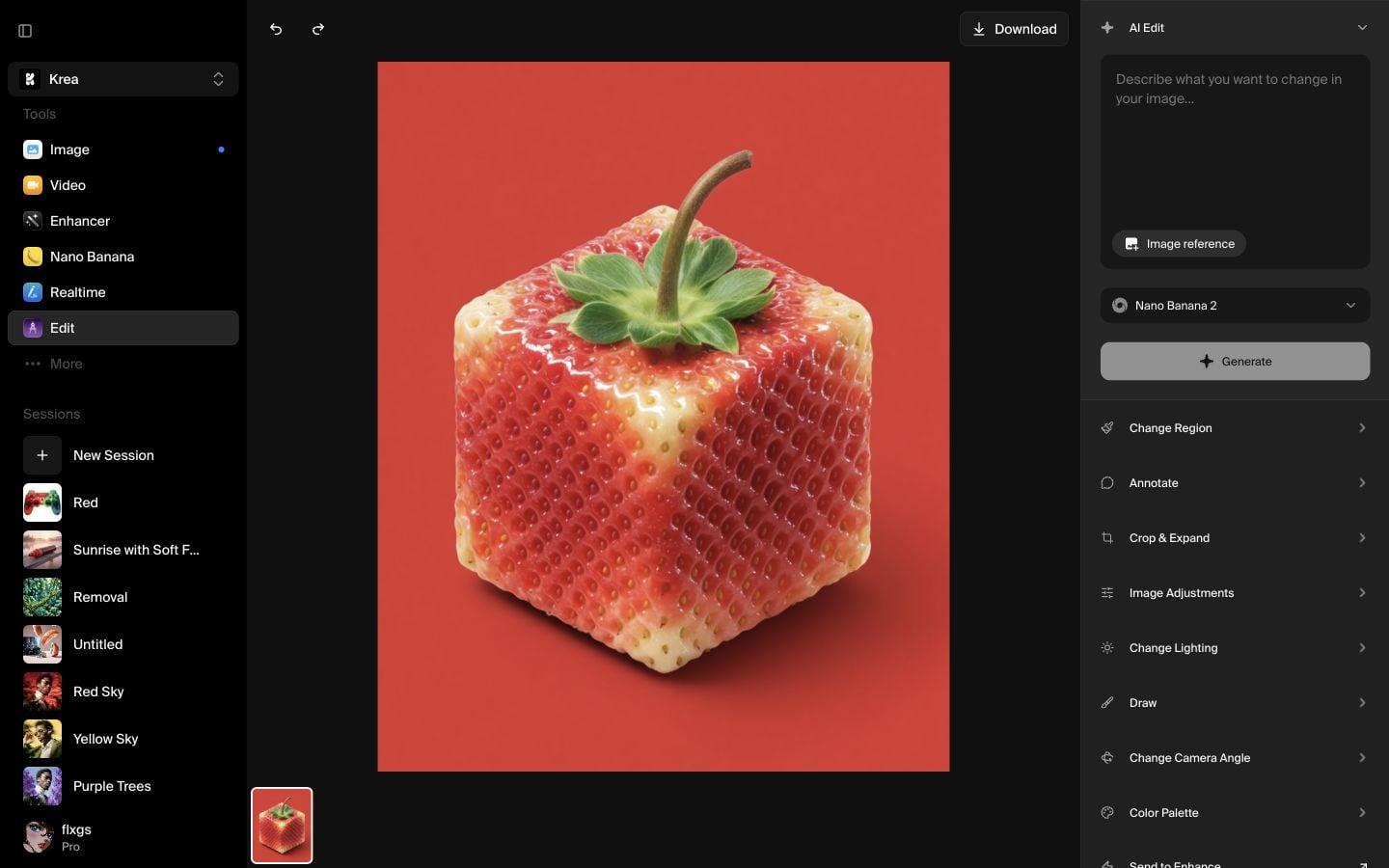Click the Change Region brush icon
This screenshot has height=868, width=1389.
pos(1107,428)
